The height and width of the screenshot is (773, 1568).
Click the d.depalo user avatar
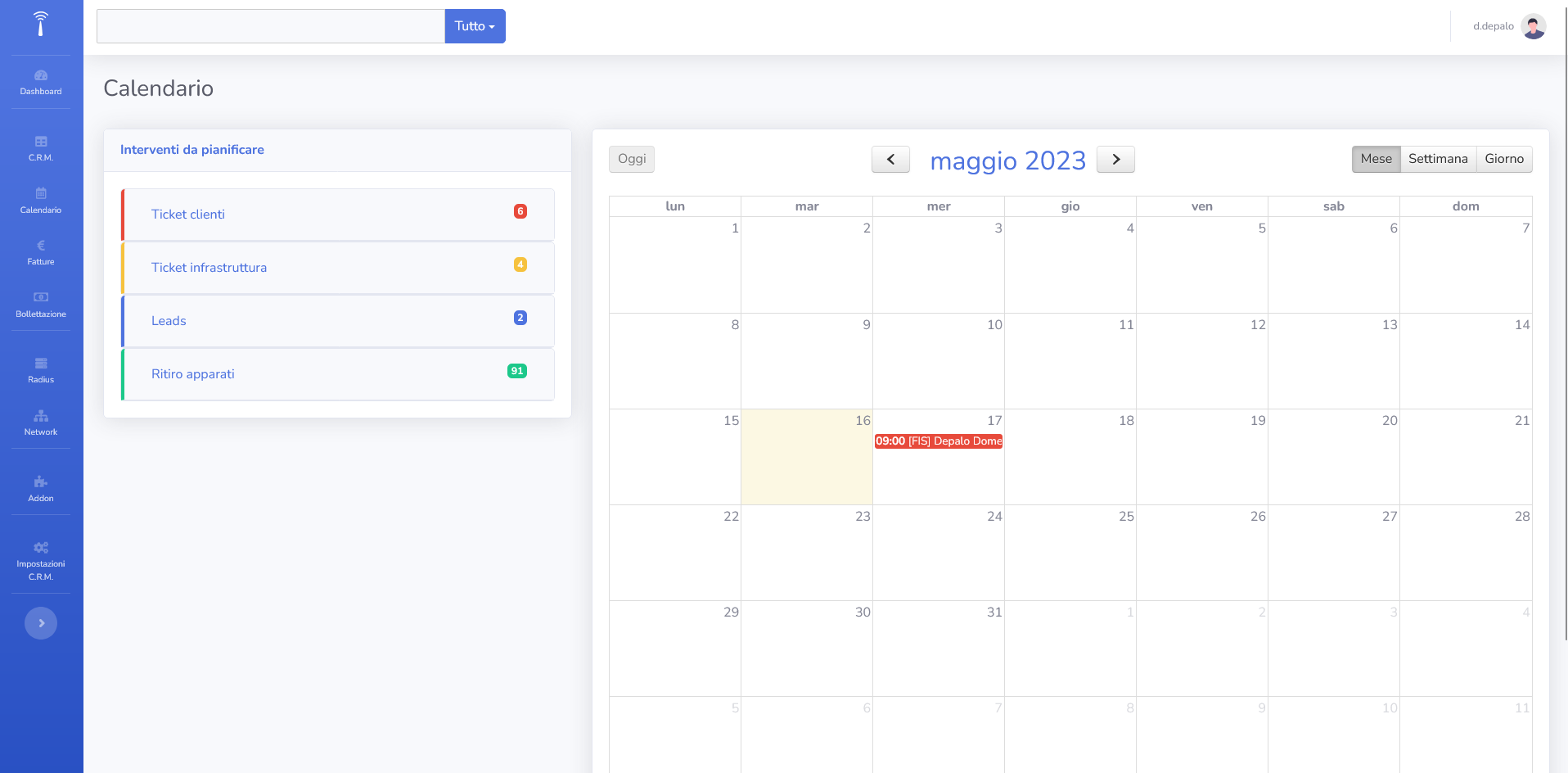[x=1534, y=26]
